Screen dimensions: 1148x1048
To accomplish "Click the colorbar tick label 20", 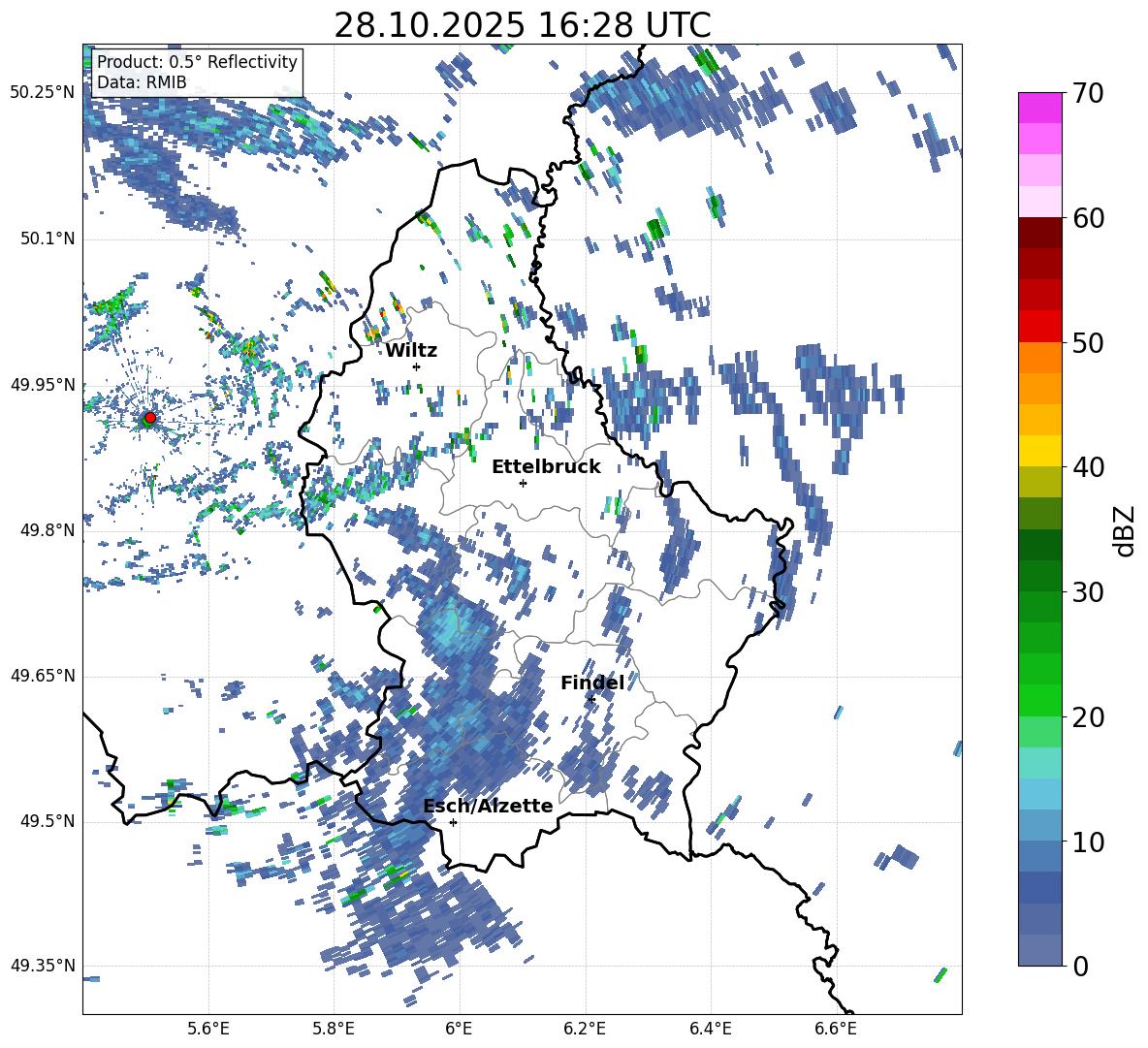I will (1088, 716).
